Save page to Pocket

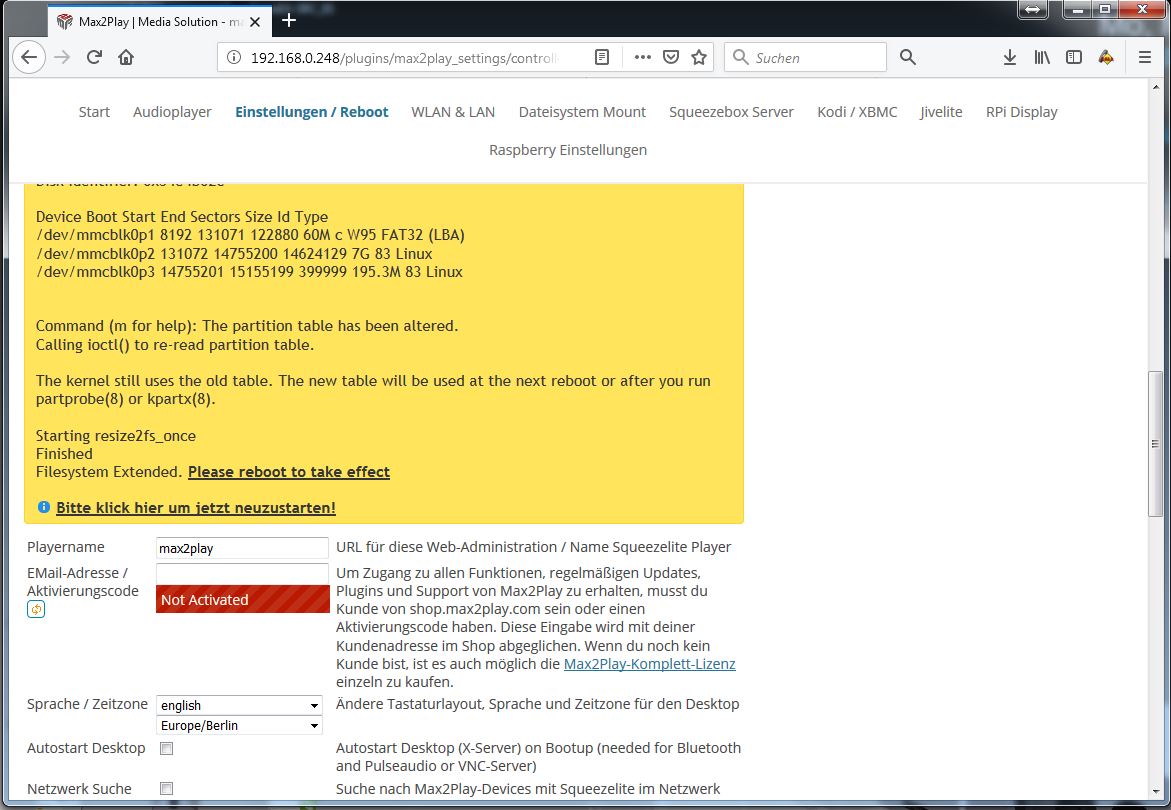(671, 57)
